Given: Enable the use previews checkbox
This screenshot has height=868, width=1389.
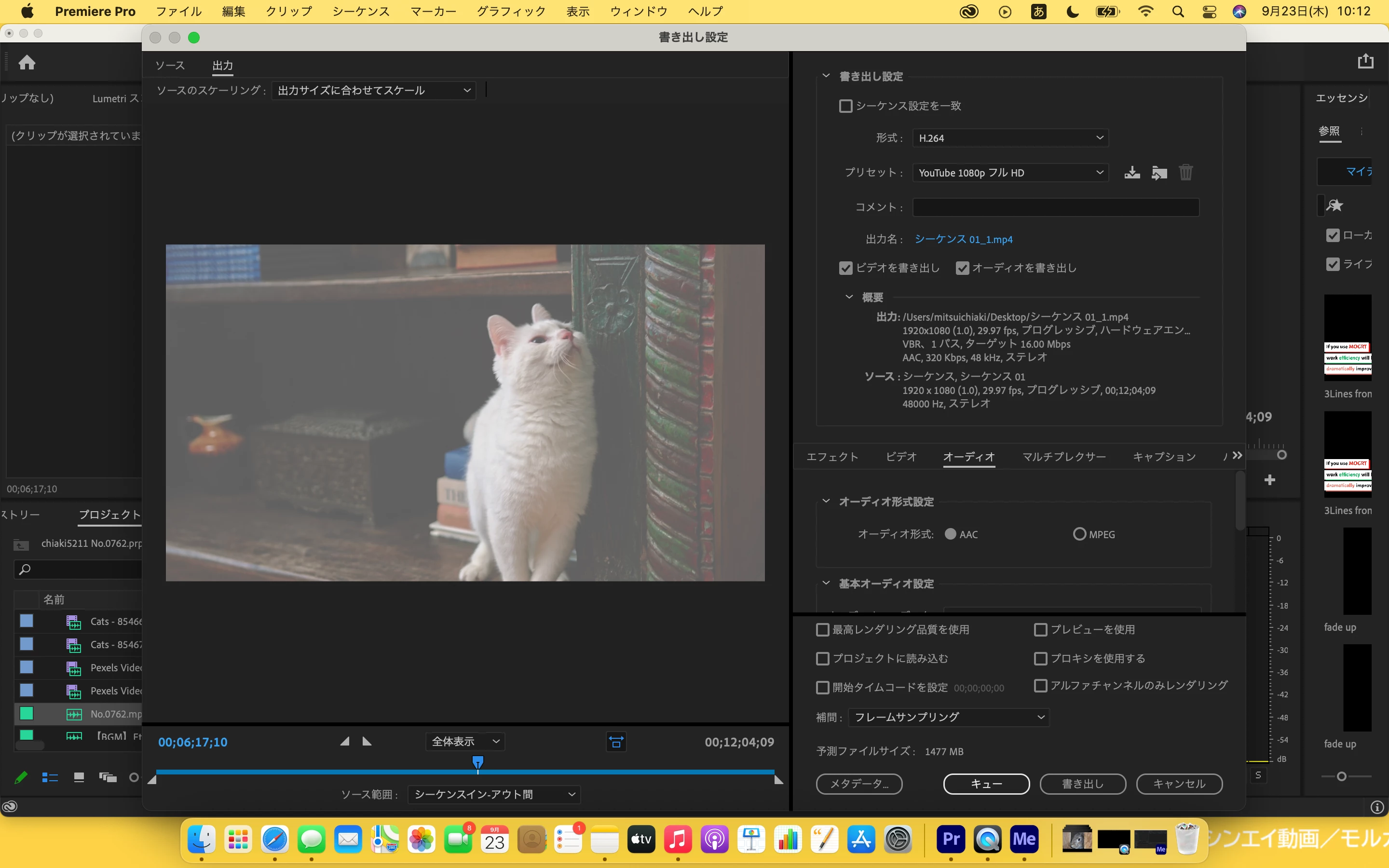Looking at the screenshot, I should [1040, 630].
